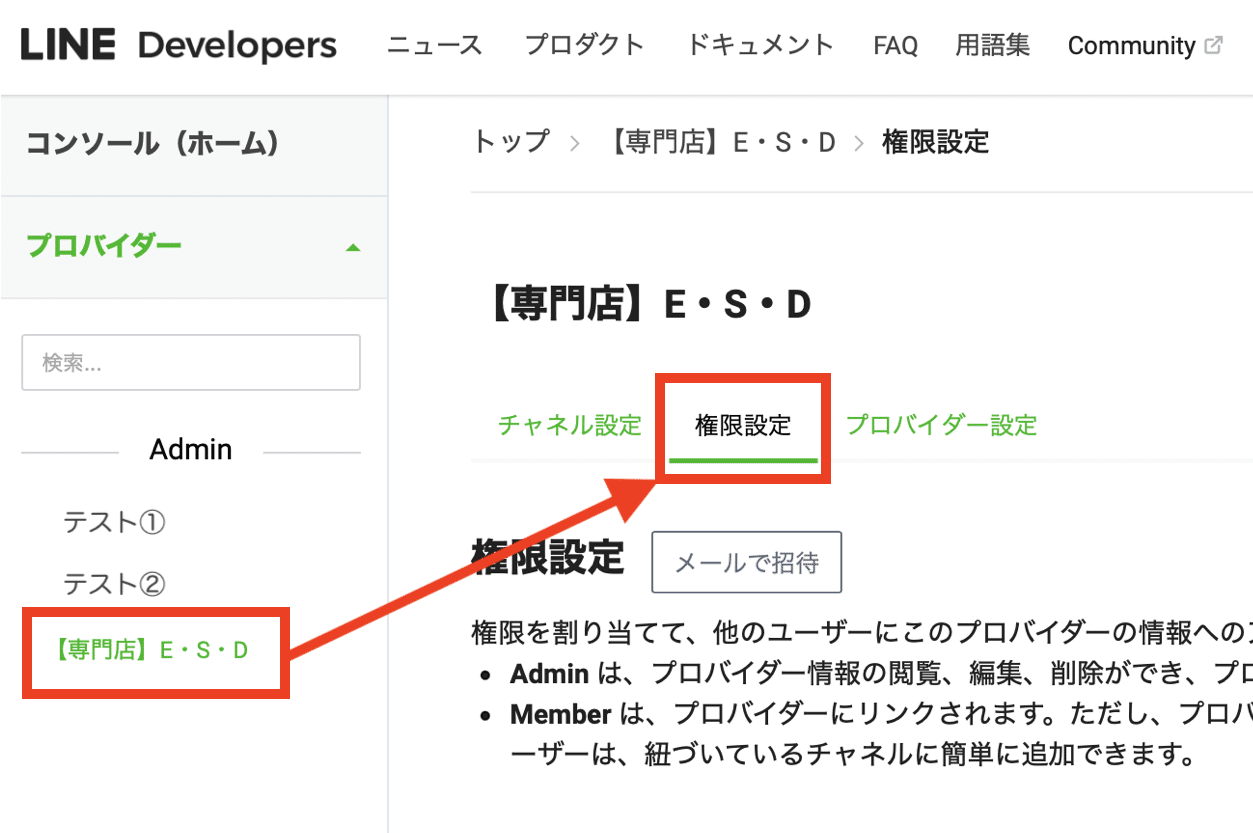Select provider テスト①

click(114, 521)
